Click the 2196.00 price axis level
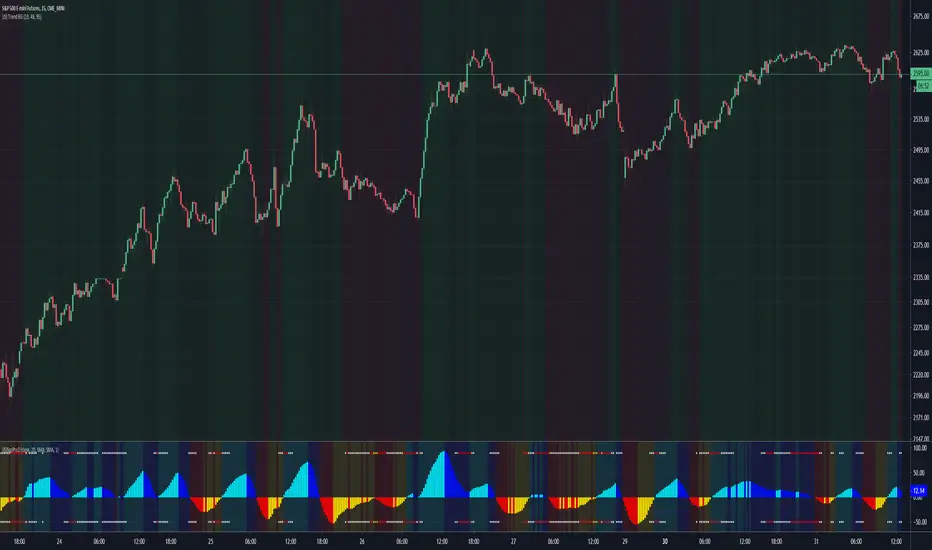 pyautogui.click(x=921, y=396)
